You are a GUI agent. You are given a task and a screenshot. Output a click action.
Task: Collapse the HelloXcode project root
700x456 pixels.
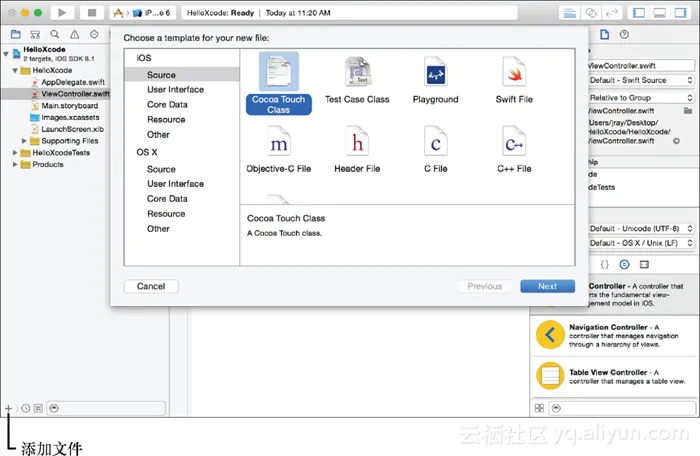(6, 54)
